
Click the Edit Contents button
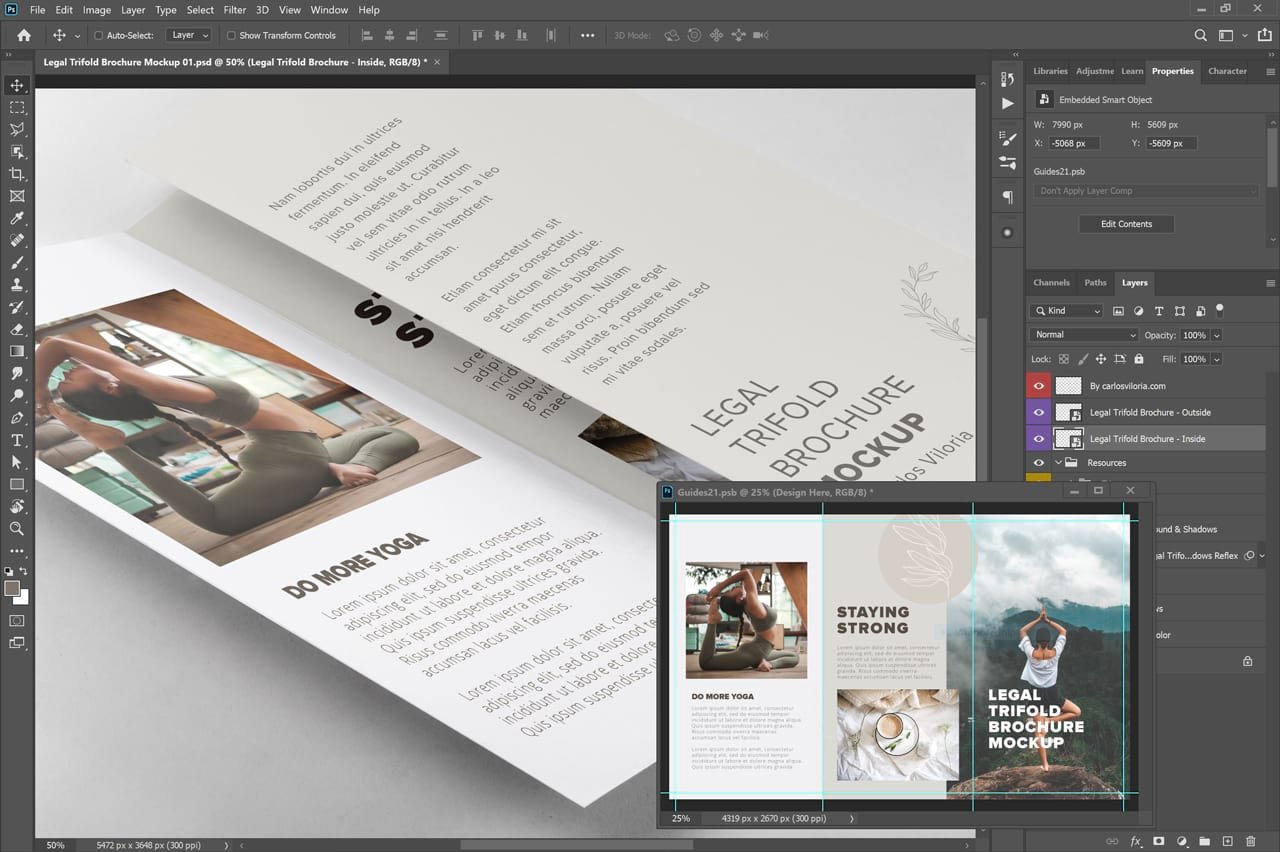[x=1126, y=224]
